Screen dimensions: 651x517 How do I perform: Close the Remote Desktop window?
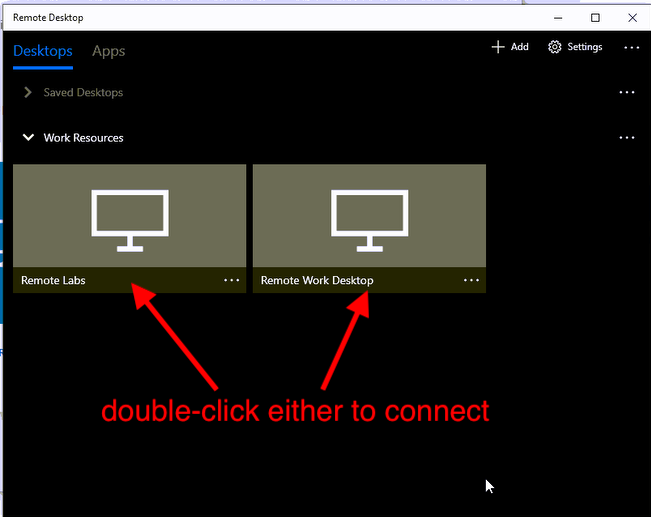(x=632, y=18)
